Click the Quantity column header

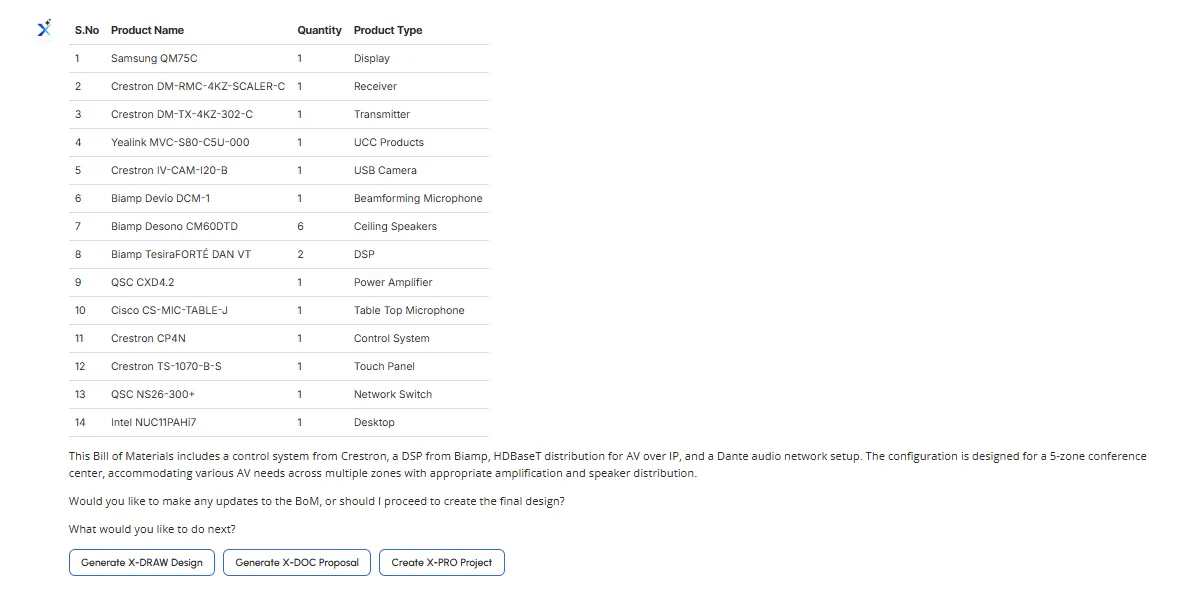pyautogui.click(x=319, y=31)
